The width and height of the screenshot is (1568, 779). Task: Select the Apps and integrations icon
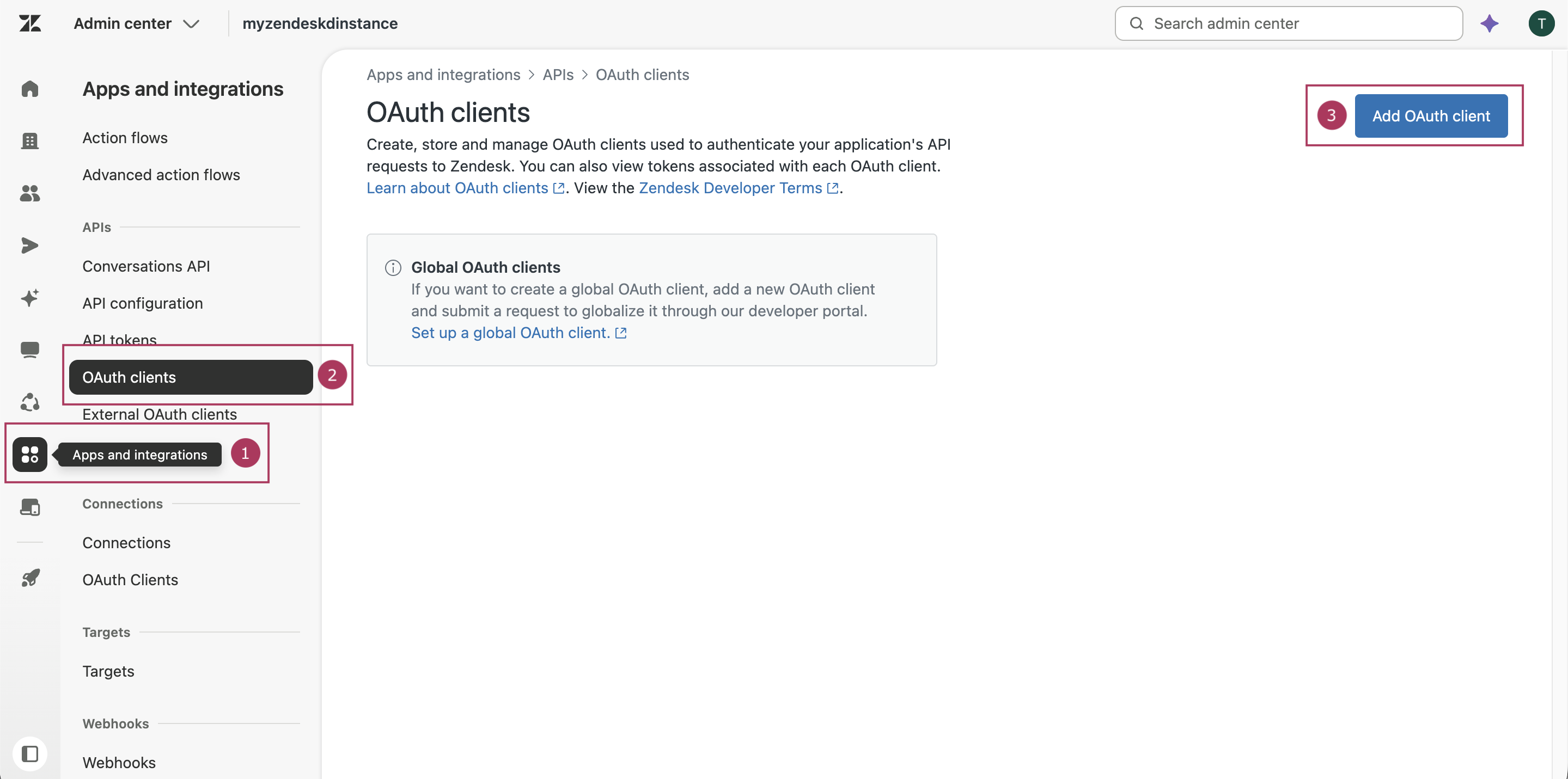pyautogui.click(x=30, y=455)
